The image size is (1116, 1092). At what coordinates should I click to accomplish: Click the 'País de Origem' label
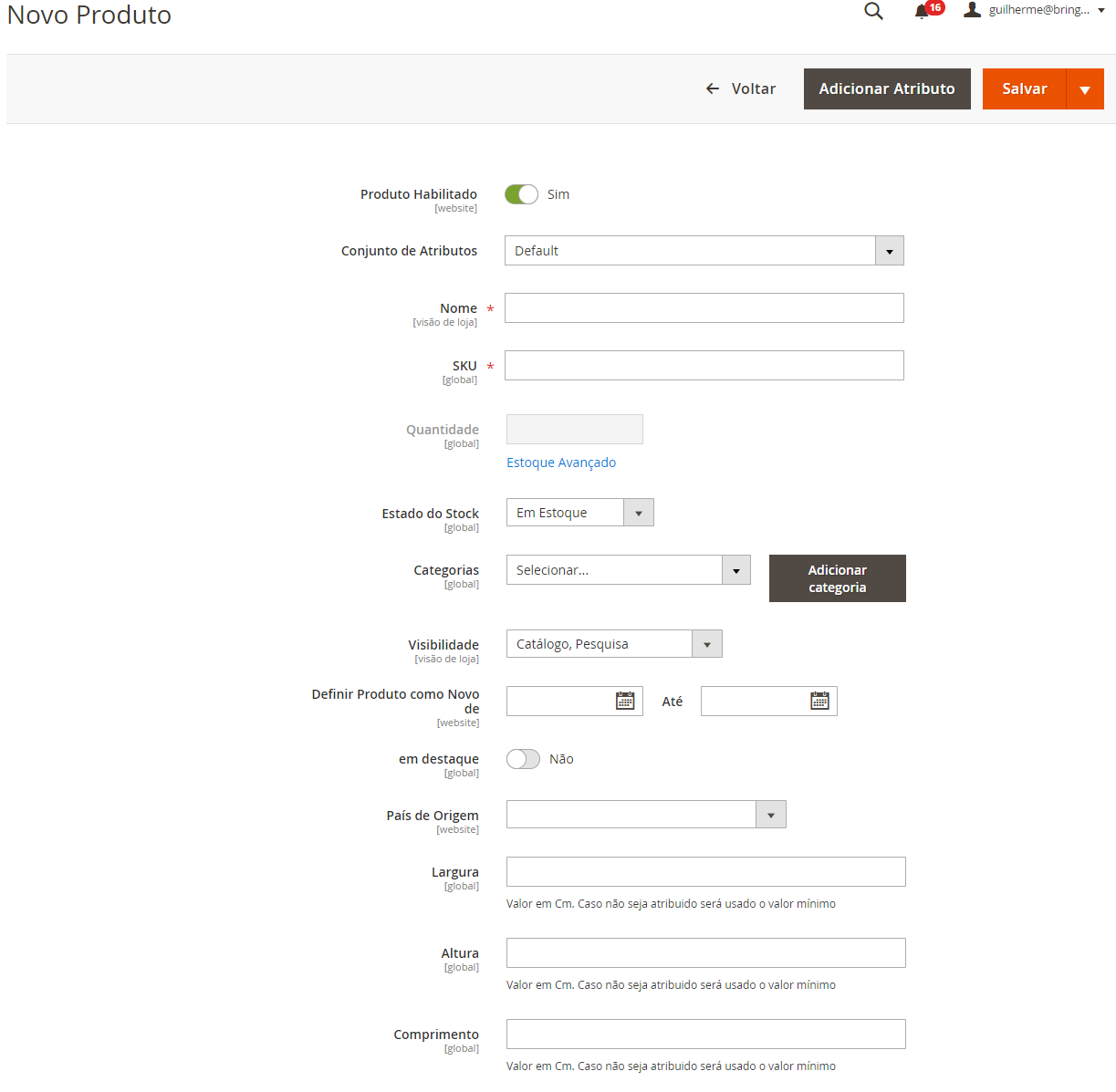click(x=433, y=816)
